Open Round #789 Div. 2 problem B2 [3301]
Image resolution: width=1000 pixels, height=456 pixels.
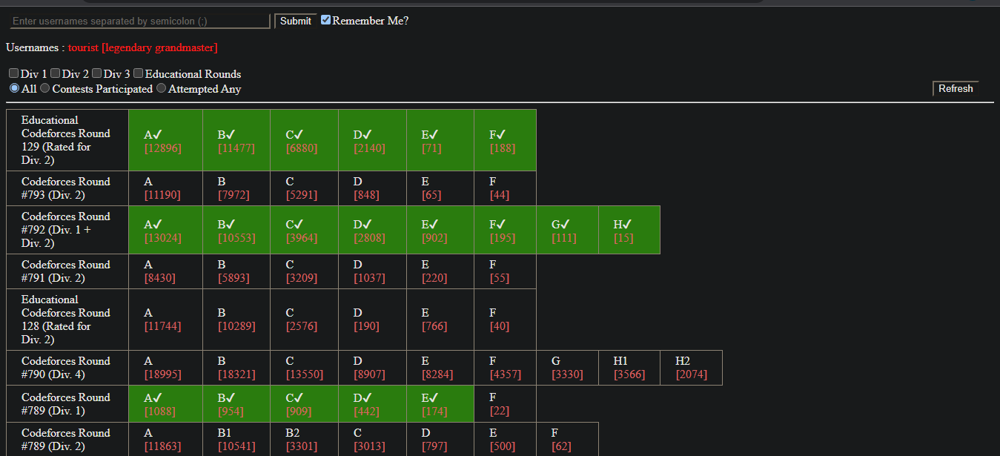pyautogui.click(x=304, y=439)
